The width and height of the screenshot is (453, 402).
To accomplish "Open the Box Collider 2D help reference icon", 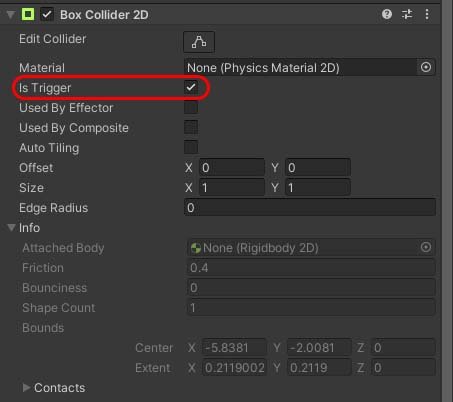I will (387, 14).
